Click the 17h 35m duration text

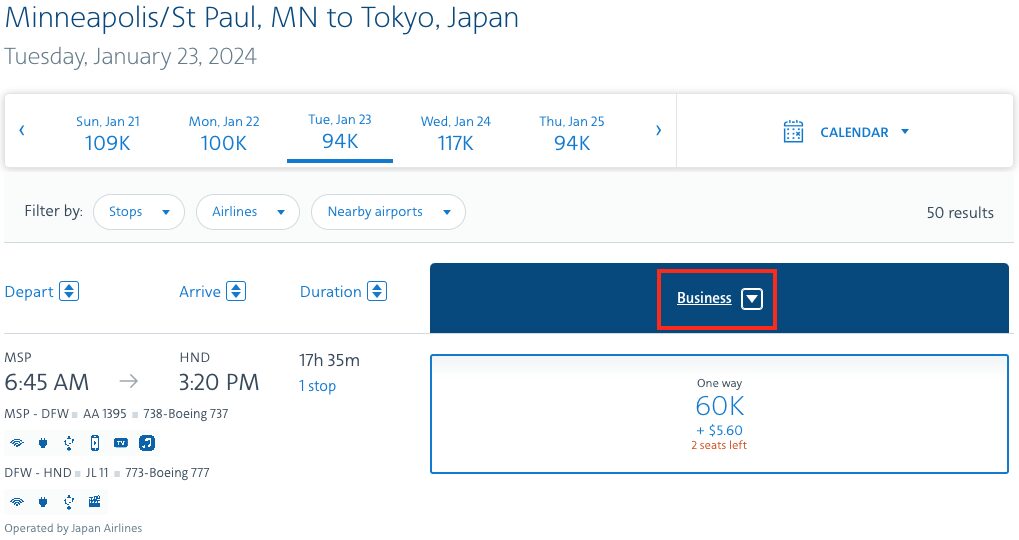[329, 360]
